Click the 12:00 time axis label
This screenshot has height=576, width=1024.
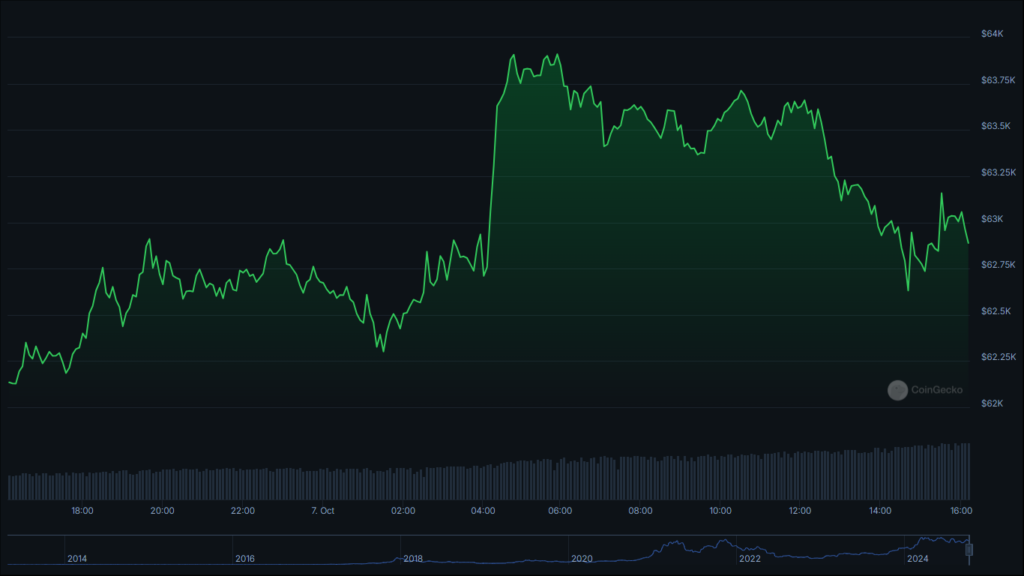[800, 511]
